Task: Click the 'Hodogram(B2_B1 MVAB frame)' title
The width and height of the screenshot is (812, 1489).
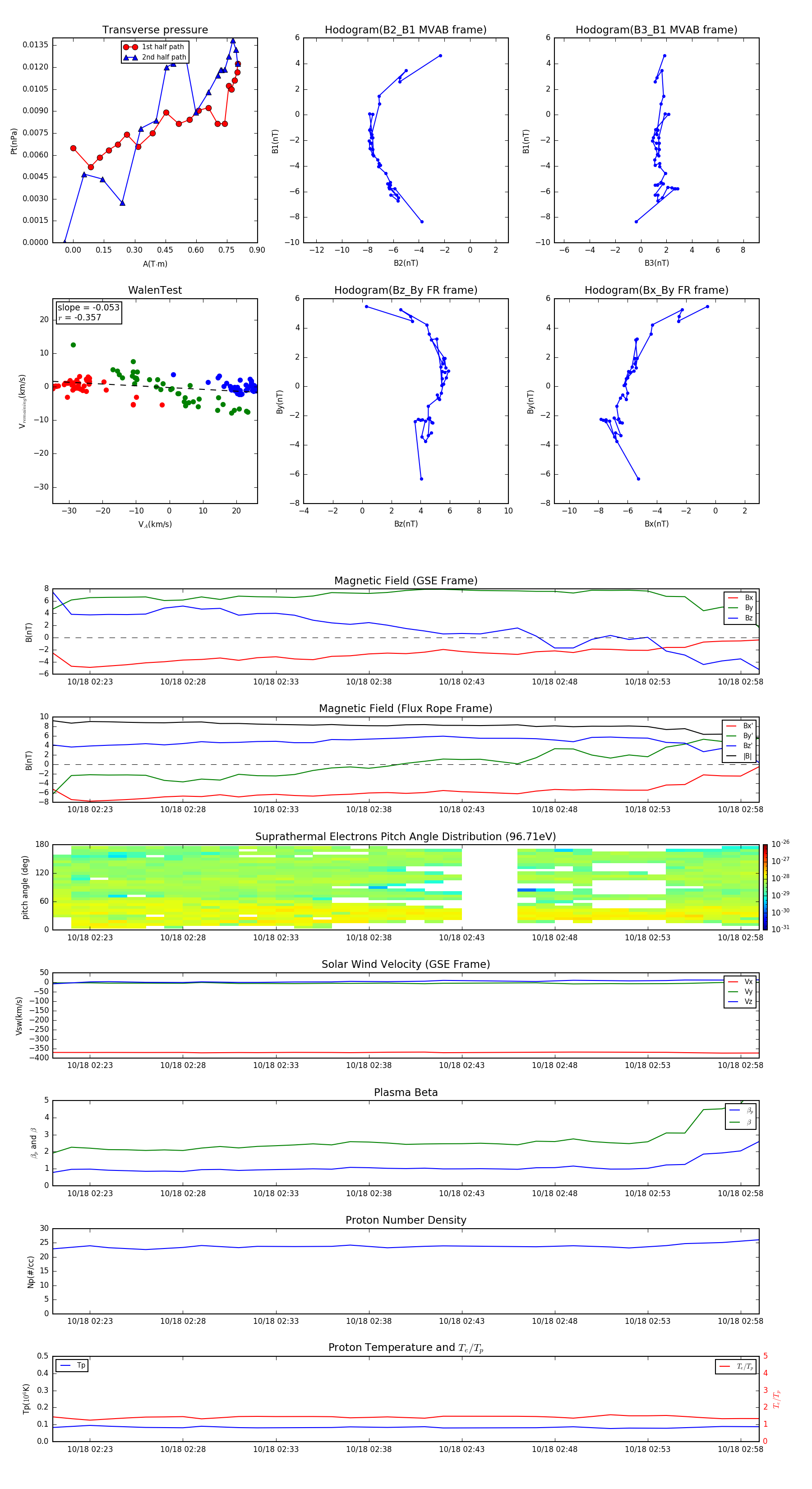Action: pos(406,29)
